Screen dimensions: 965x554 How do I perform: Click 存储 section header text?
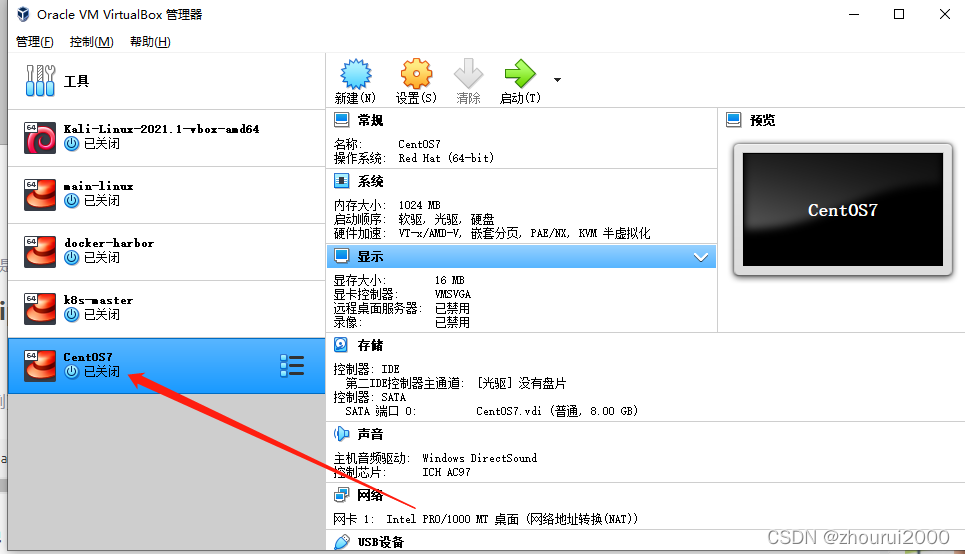click(370, 345)
